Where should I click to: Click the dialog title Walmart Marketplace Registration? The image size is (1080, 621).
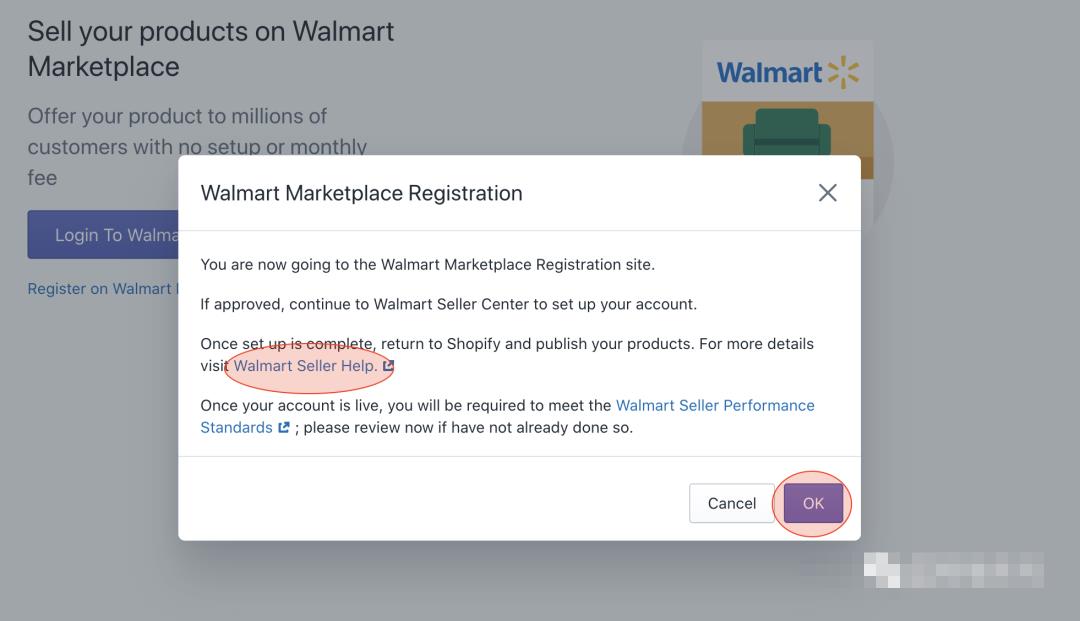coord(361,193)
